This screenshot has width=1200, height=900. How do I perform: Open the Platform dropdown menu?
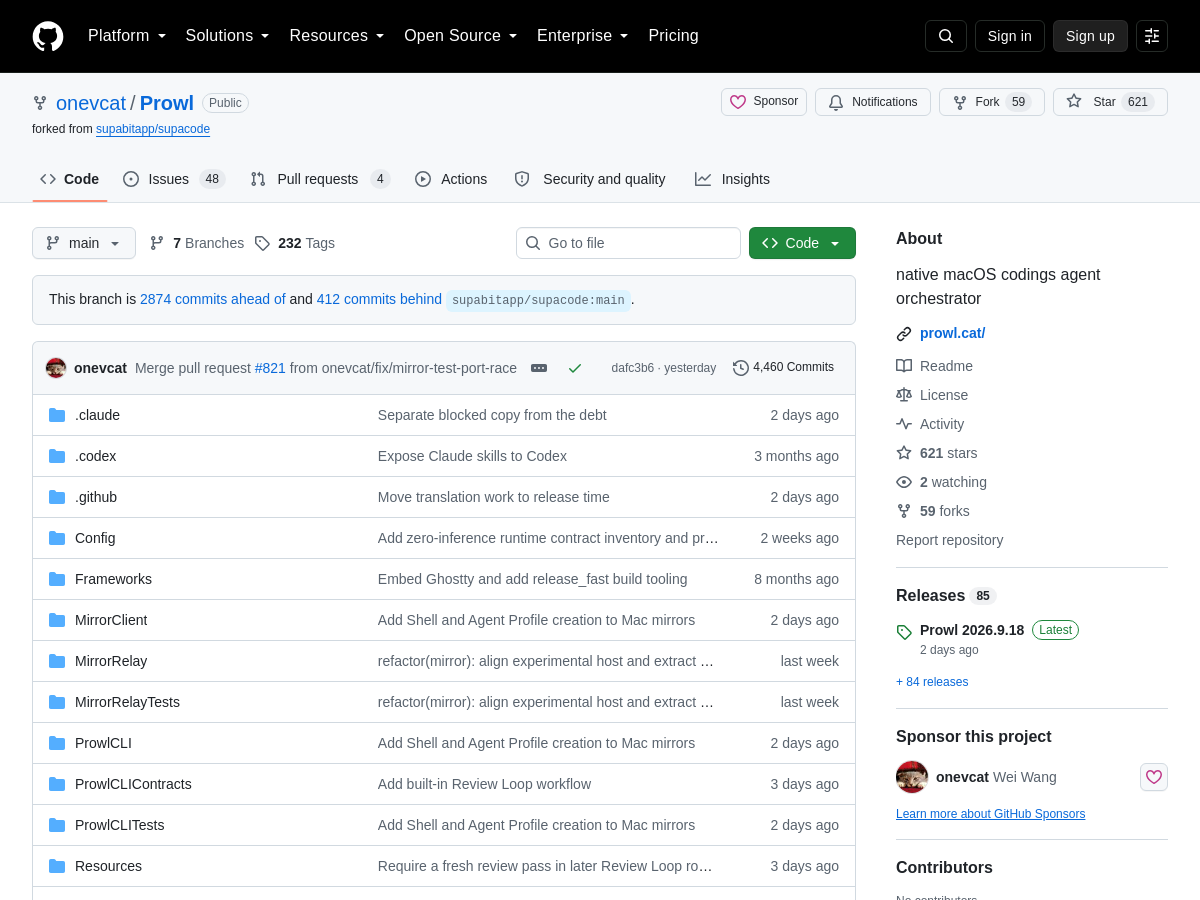pyautogui.click(x=127, y=36)
